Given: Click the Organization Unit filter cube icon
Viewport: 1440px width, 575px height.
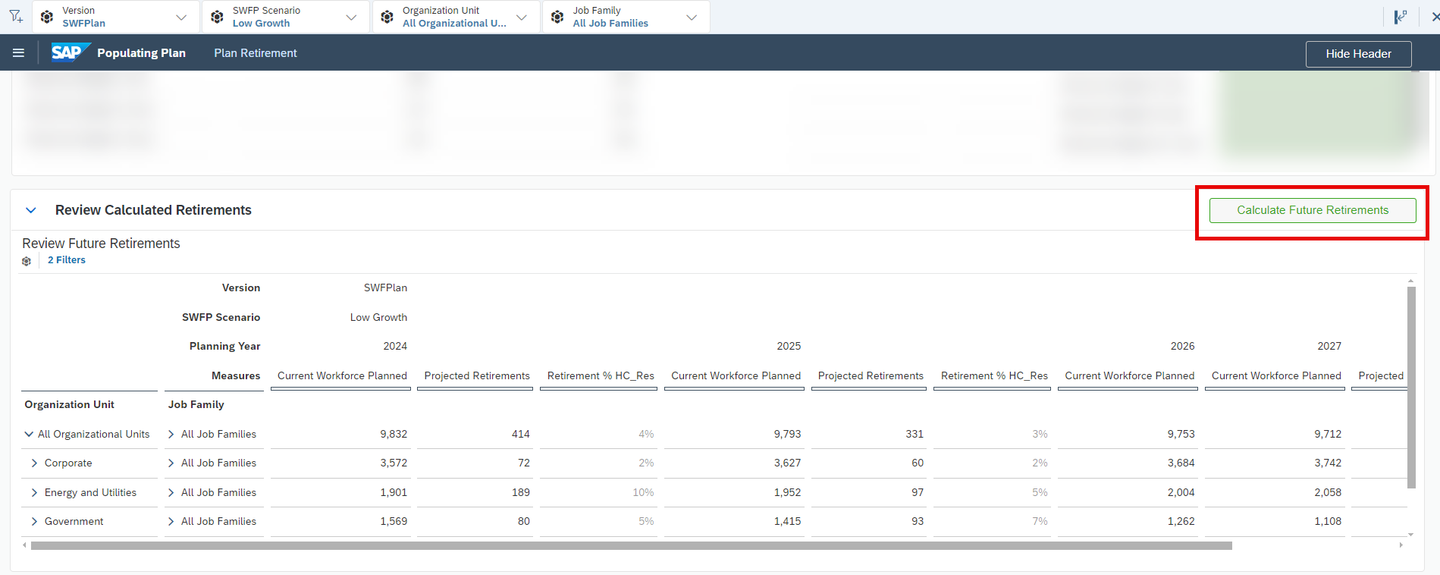Looking at the screenshot, I should pyautogui.click(x=387, y=17).
